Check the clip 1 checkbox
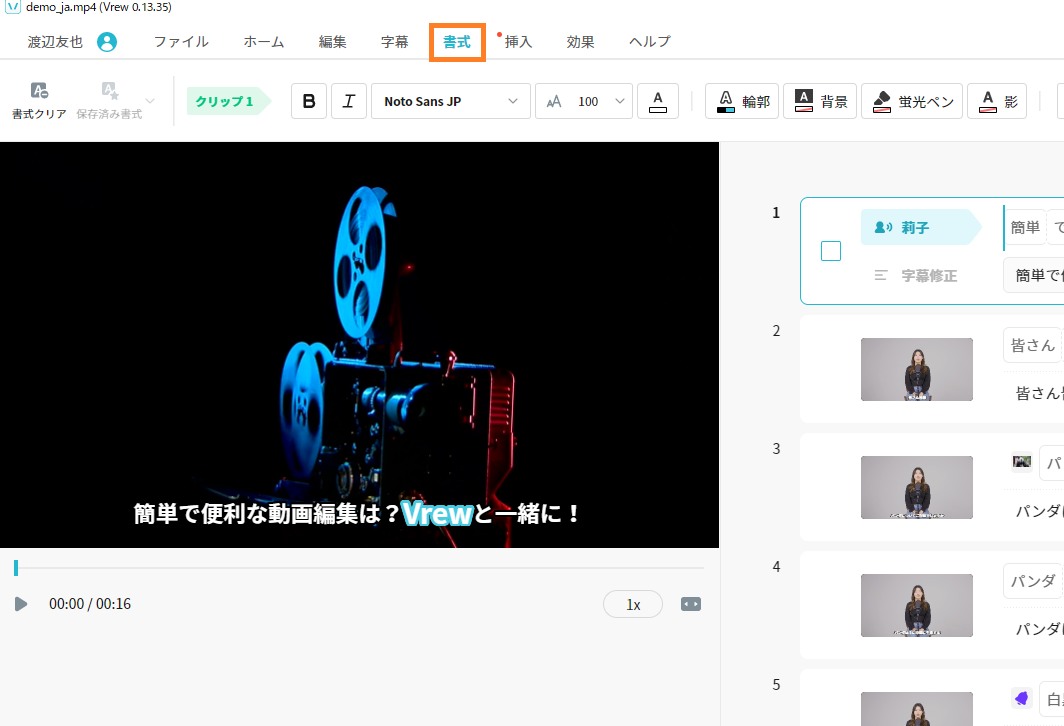Screen dimensions: 1064x726 coord(831,251)
